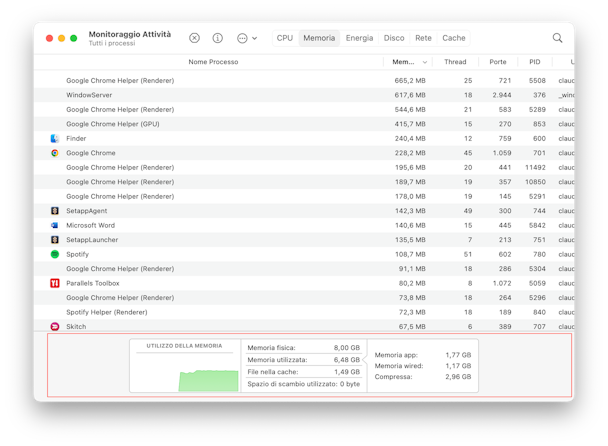Select the Cache tab
Screen dimensions: 608x446
point(454,38)
